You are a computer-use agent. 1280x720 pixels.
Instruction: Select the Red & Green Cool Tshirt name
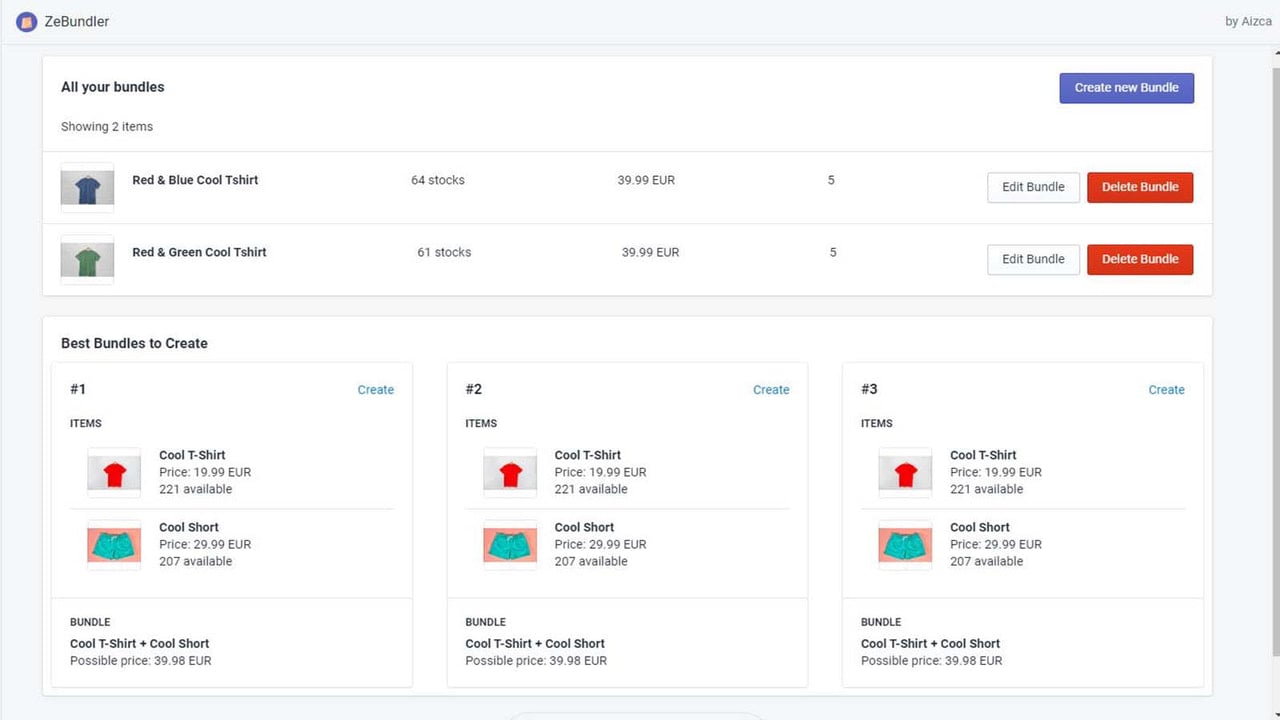199,252
